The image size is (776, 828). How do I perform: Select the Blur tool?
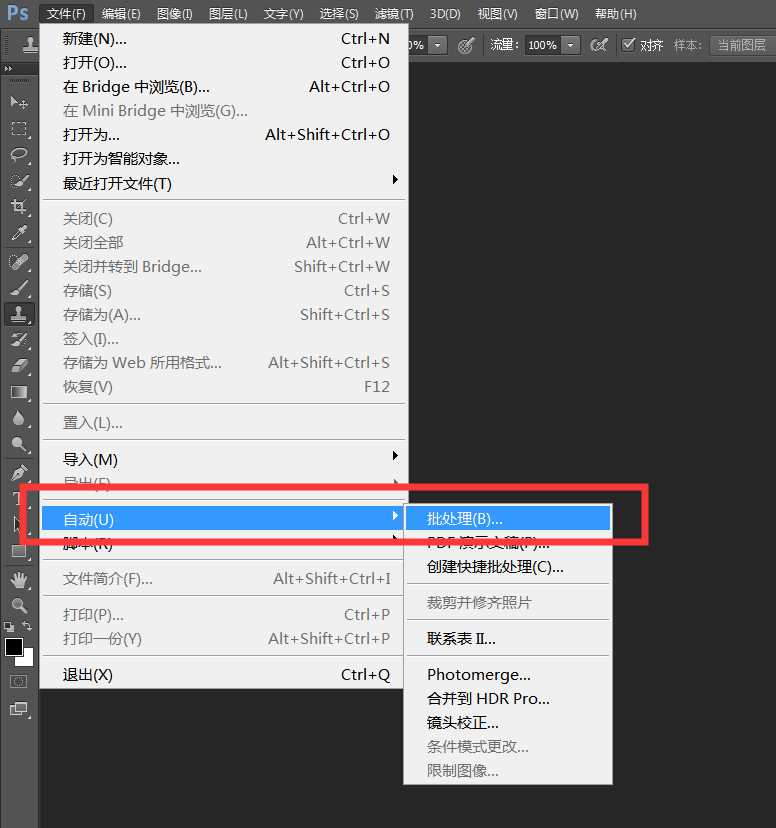(19, 418)
